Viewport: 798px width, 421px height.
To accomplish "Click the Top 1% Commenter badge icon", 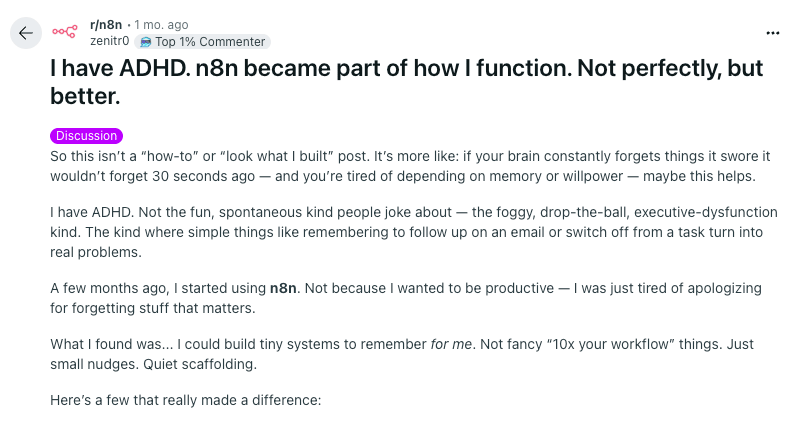I will click(146, 42).
